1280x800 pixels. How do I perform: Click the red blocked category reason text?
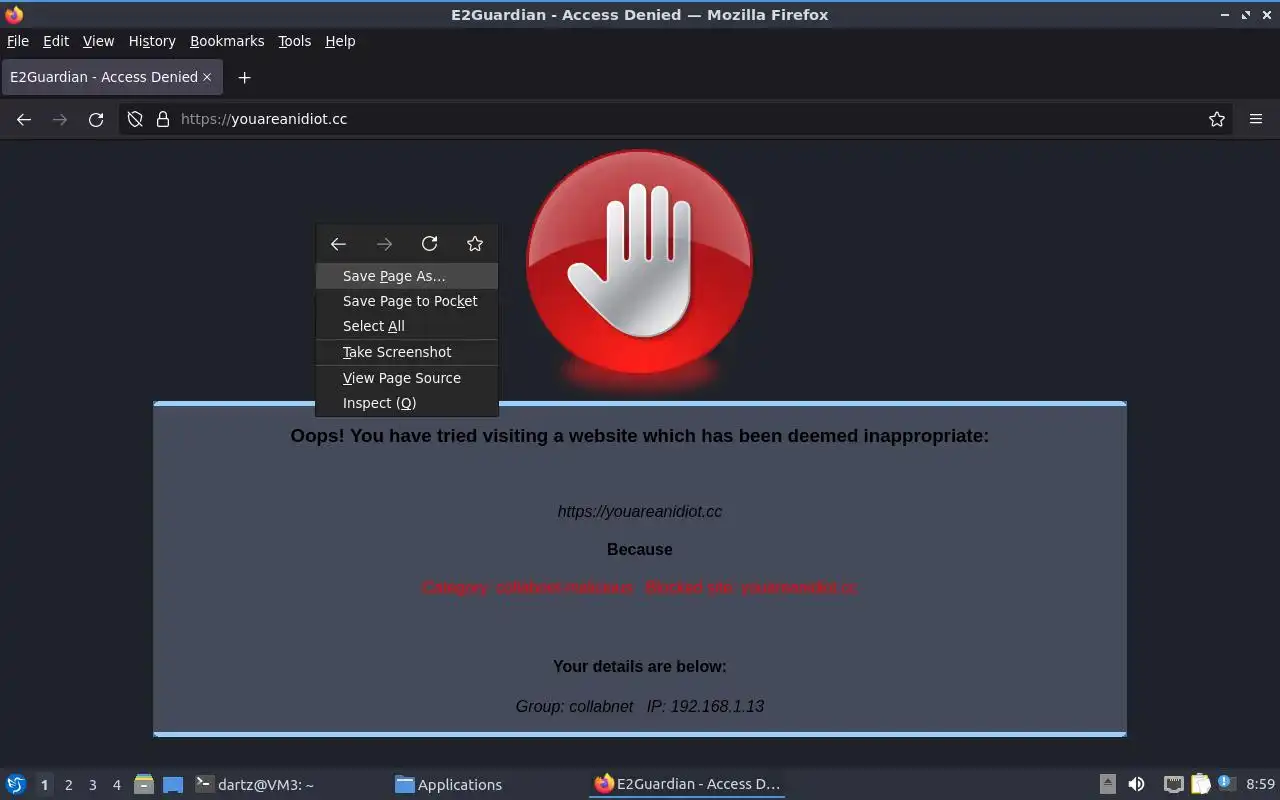[640, 587]
